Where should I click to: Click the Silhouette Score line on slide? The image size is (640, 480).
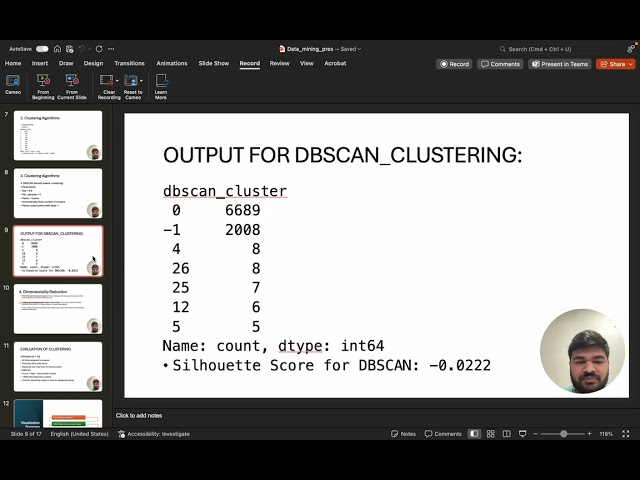(x=331, y=365)
